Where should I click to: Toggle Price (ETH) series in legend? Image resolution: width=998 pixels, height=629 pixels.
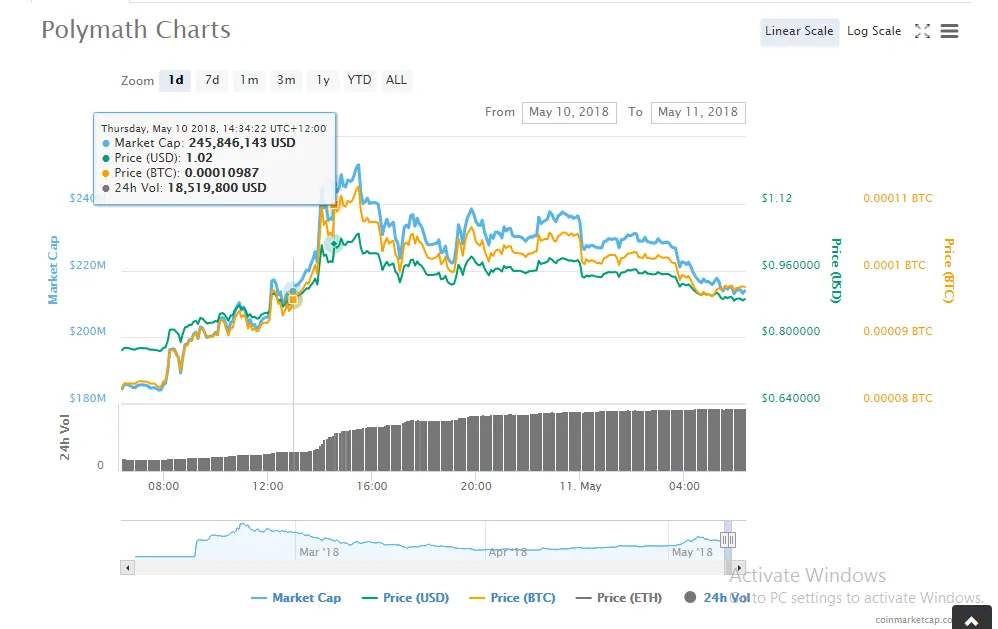[619, 598]
